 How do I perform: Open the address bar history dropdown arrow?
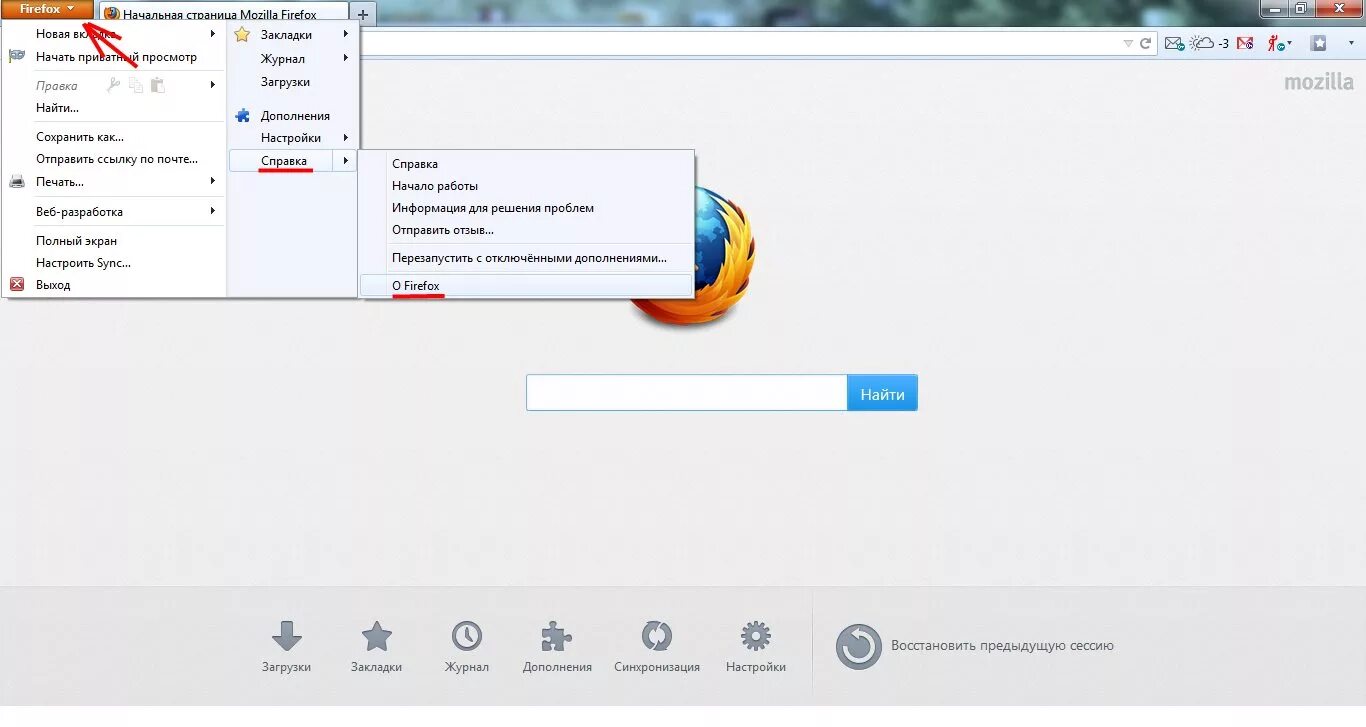coord(1128,43)
